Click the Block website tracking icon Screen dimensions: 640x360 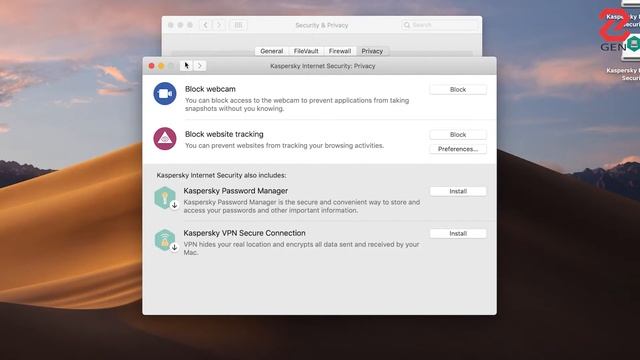coord(165,139)
